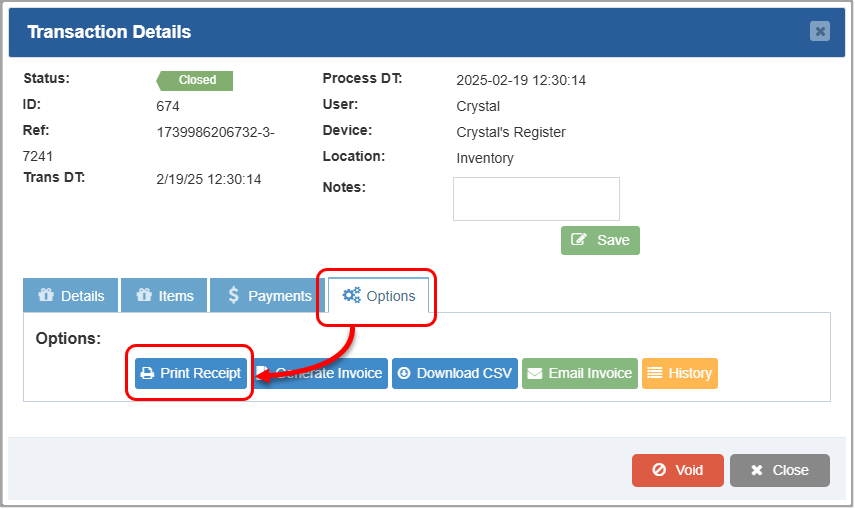Image resolution: width=855 pixels, height=509 pixels.
Task: Click the edit pencil icon on Save
Action: pos(579,239)
